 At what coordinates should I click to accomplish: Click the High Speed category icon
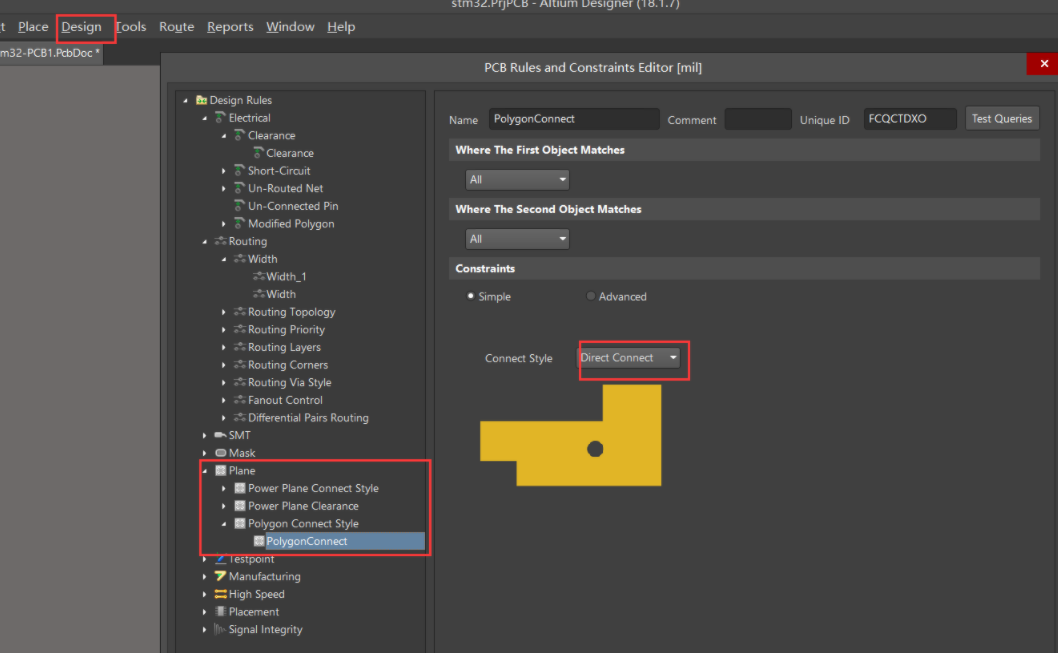coord(220,594)
